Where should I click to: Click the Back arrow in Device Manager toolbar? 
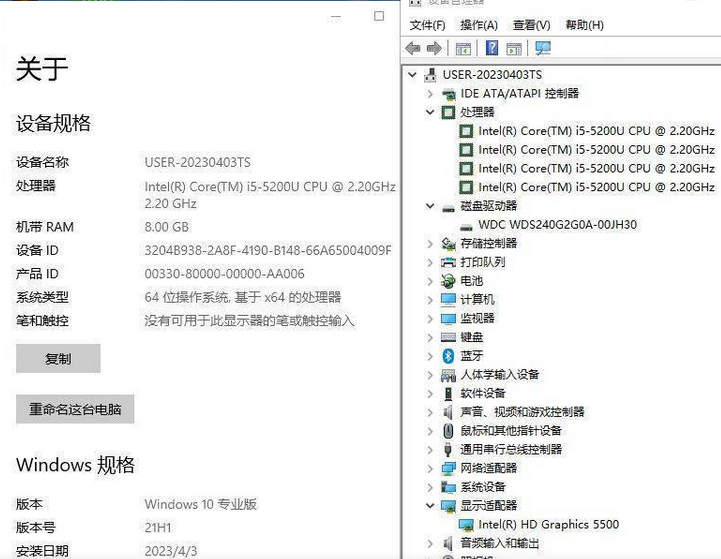point(413,48)
